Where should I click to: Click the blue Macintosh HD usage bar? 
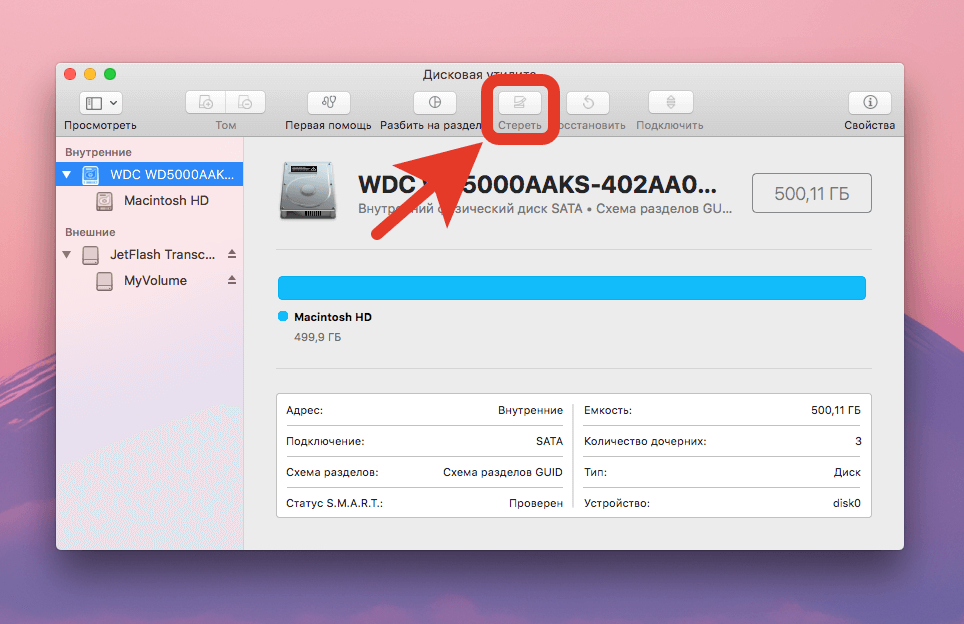click(x=572, y=288)
